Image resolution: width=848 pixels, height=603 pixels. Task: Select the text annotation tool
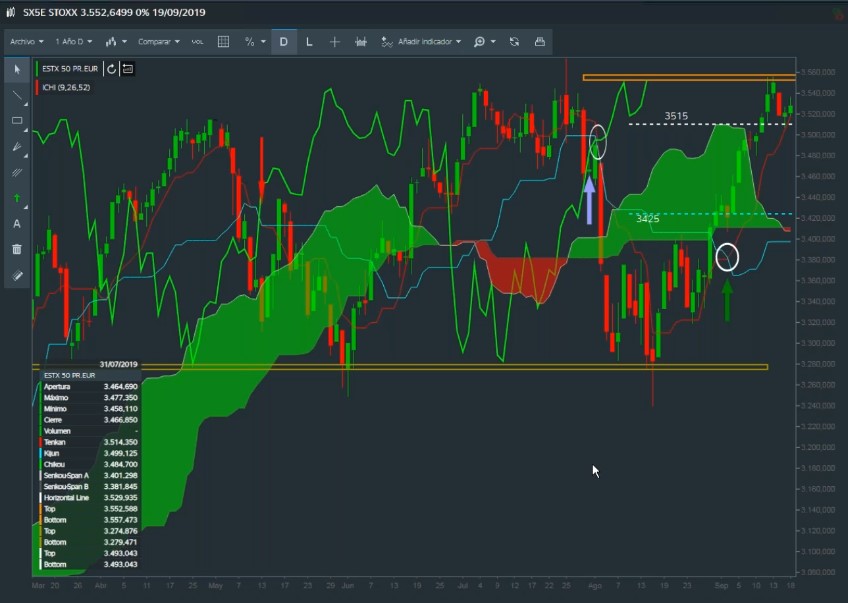(17, 224)
